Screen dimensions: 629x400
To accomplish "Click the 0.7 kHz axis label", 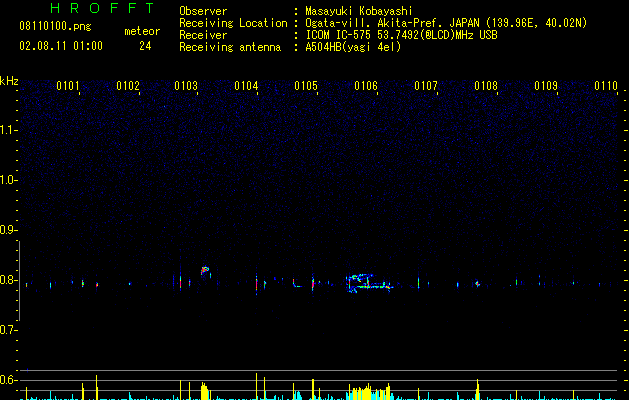I will click(x=8, y=330).
